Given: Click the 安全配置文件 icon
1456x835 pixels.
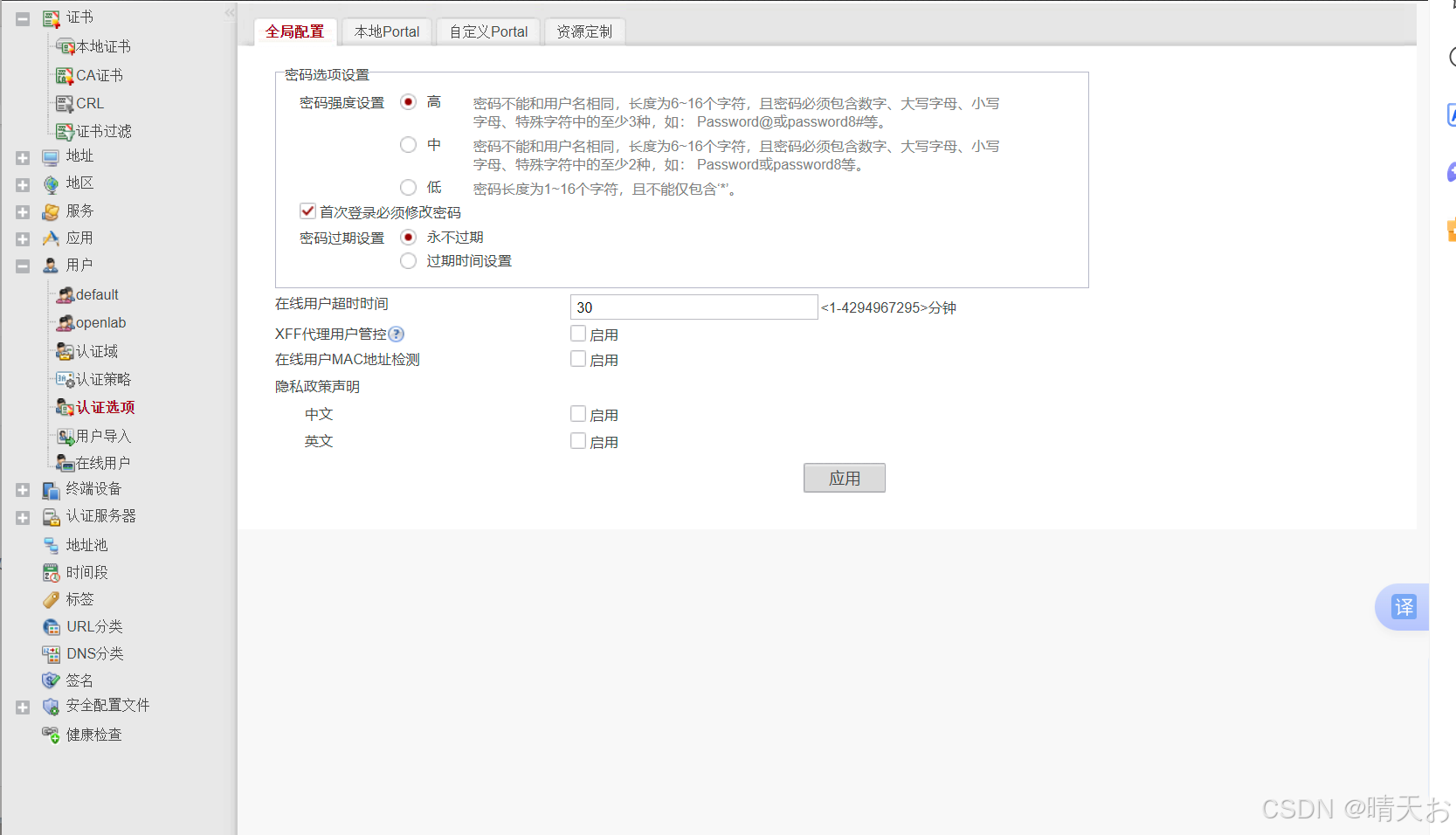Looking at the screenshot, I should (x=51, y=707).
